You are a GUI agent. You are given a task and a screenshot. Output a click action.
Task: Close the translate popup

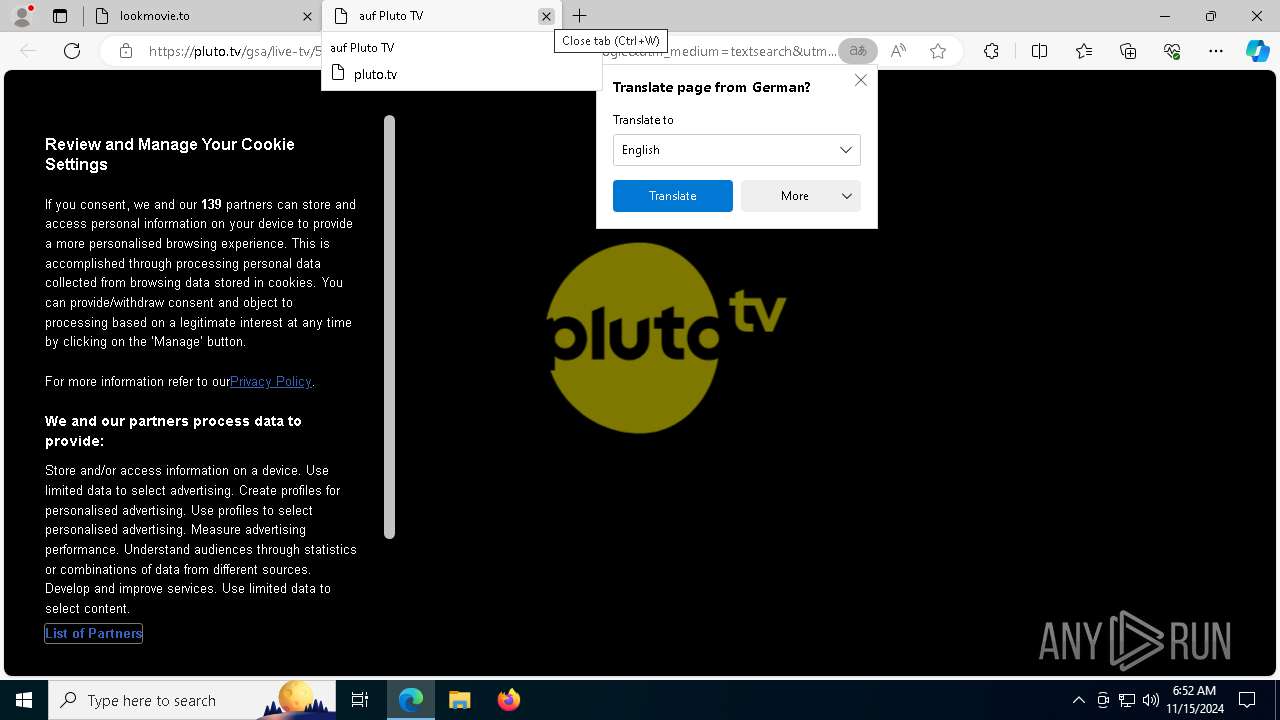click(x=861, y=80)
